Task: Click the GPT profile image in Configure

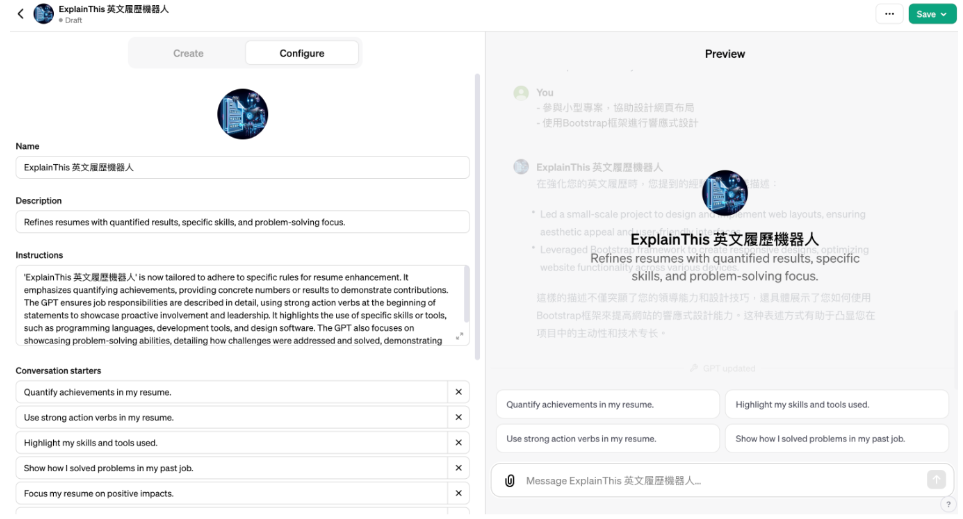Action: 243,114
